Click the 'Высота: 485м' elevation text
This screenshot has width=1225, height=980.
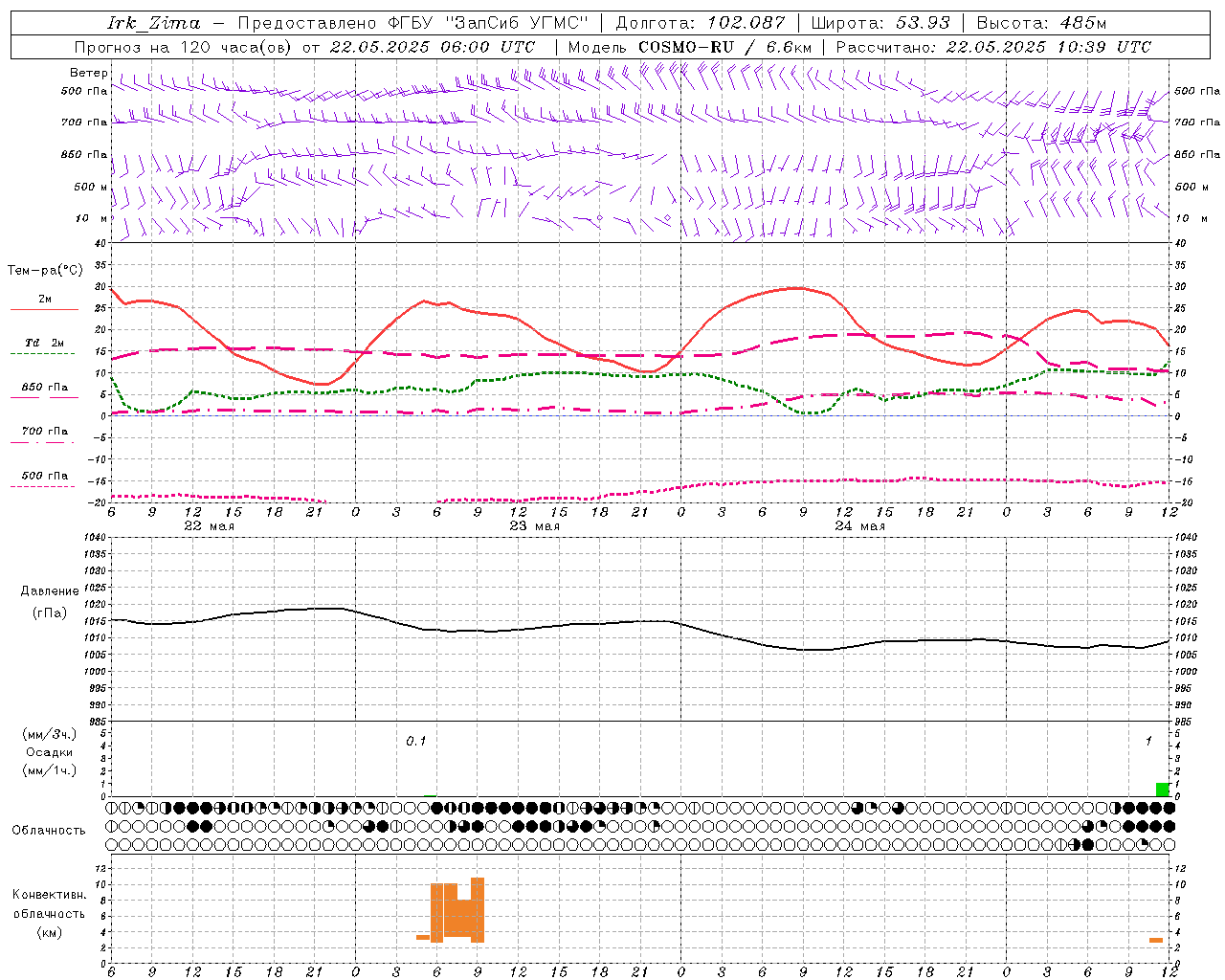(x=1041, y=23)
